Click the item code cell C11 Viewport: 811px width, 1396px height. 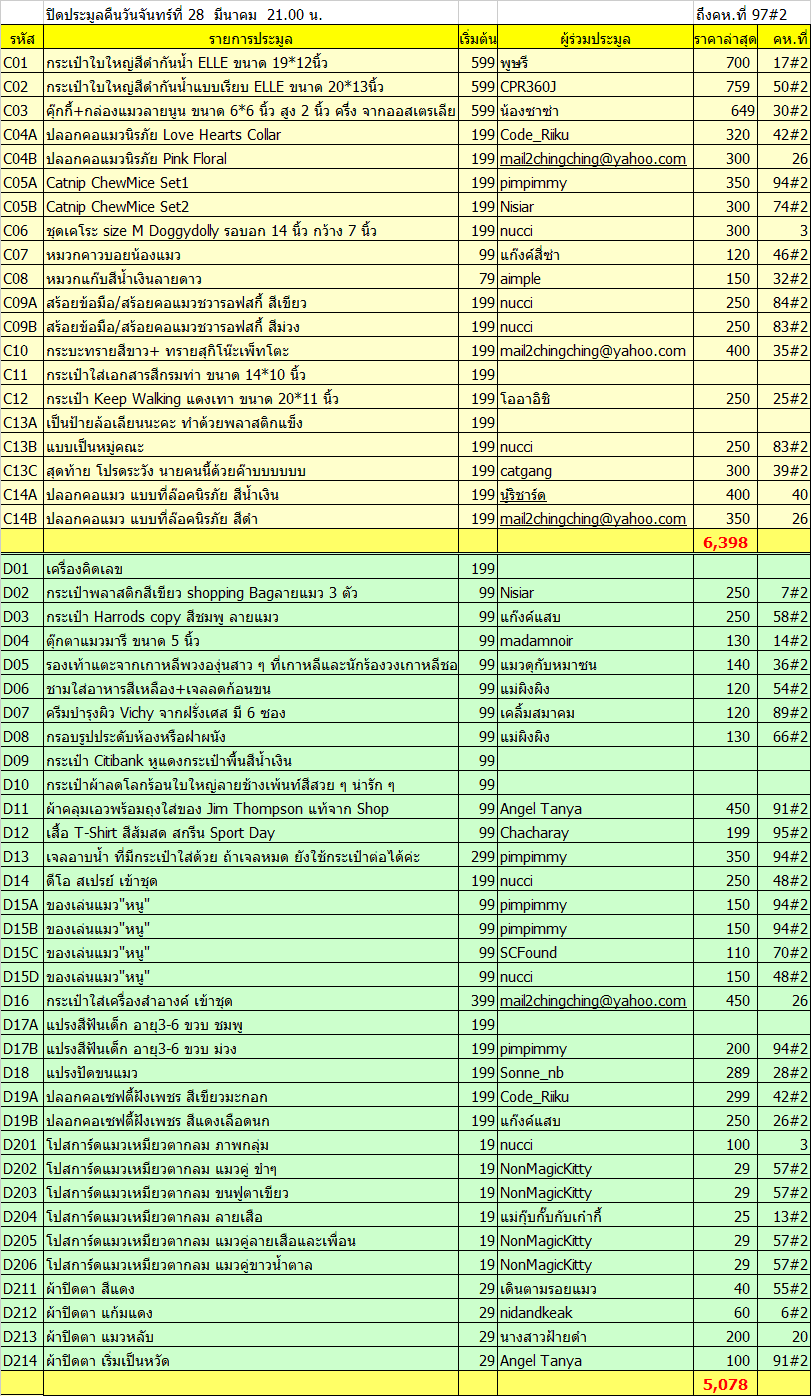coord(21,375)
